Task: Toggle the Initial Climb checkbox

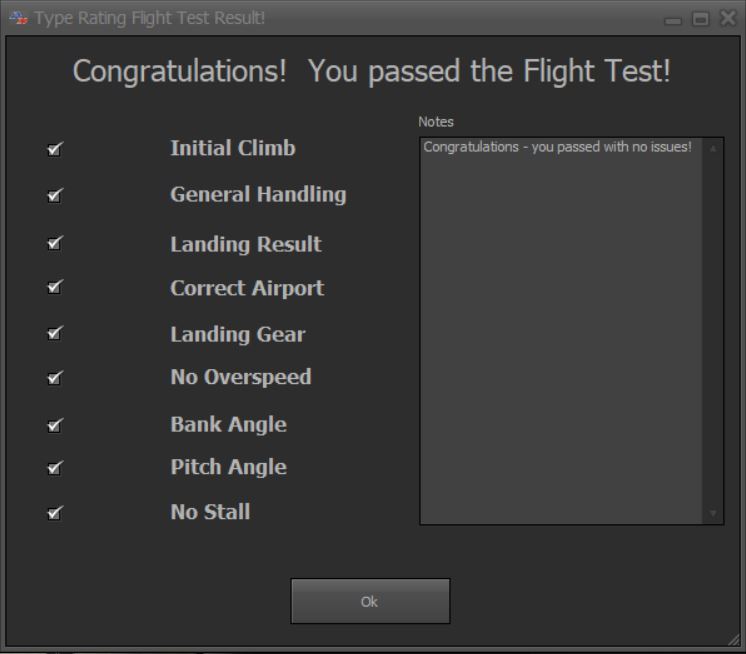Action: (x=54, y=149)
